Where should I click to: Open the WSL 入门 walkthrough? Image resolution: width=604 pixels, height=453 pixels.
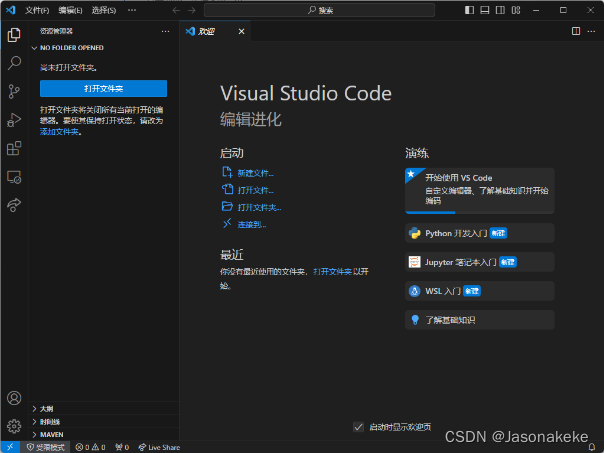(480, 291)
